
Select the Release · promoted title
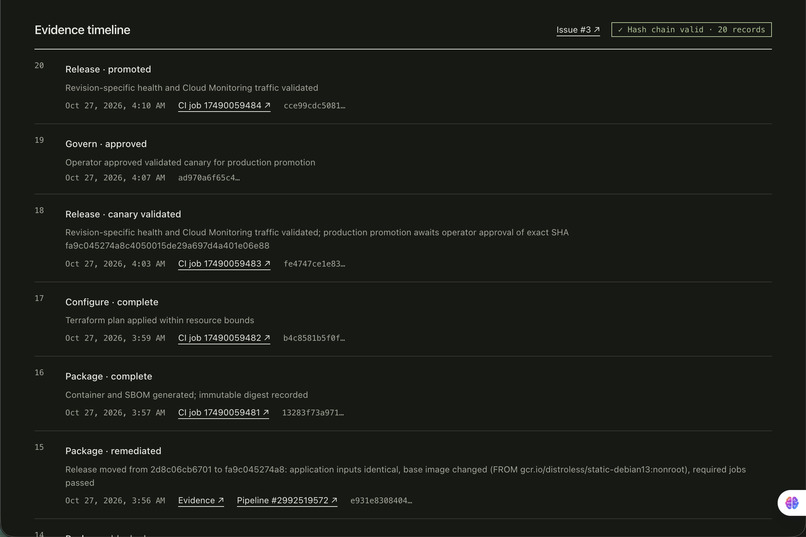(x=108, y=69)
